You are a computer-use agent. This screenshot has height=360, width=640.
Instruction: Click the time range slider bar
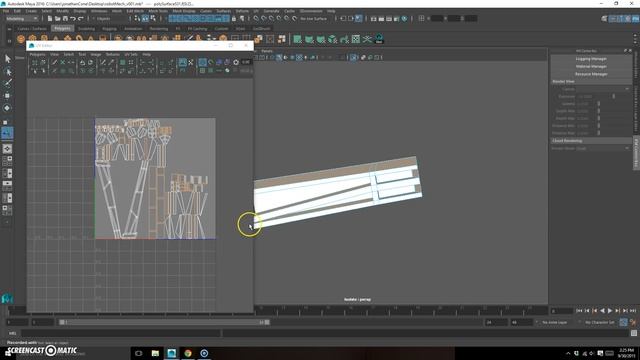click(163, 322)
